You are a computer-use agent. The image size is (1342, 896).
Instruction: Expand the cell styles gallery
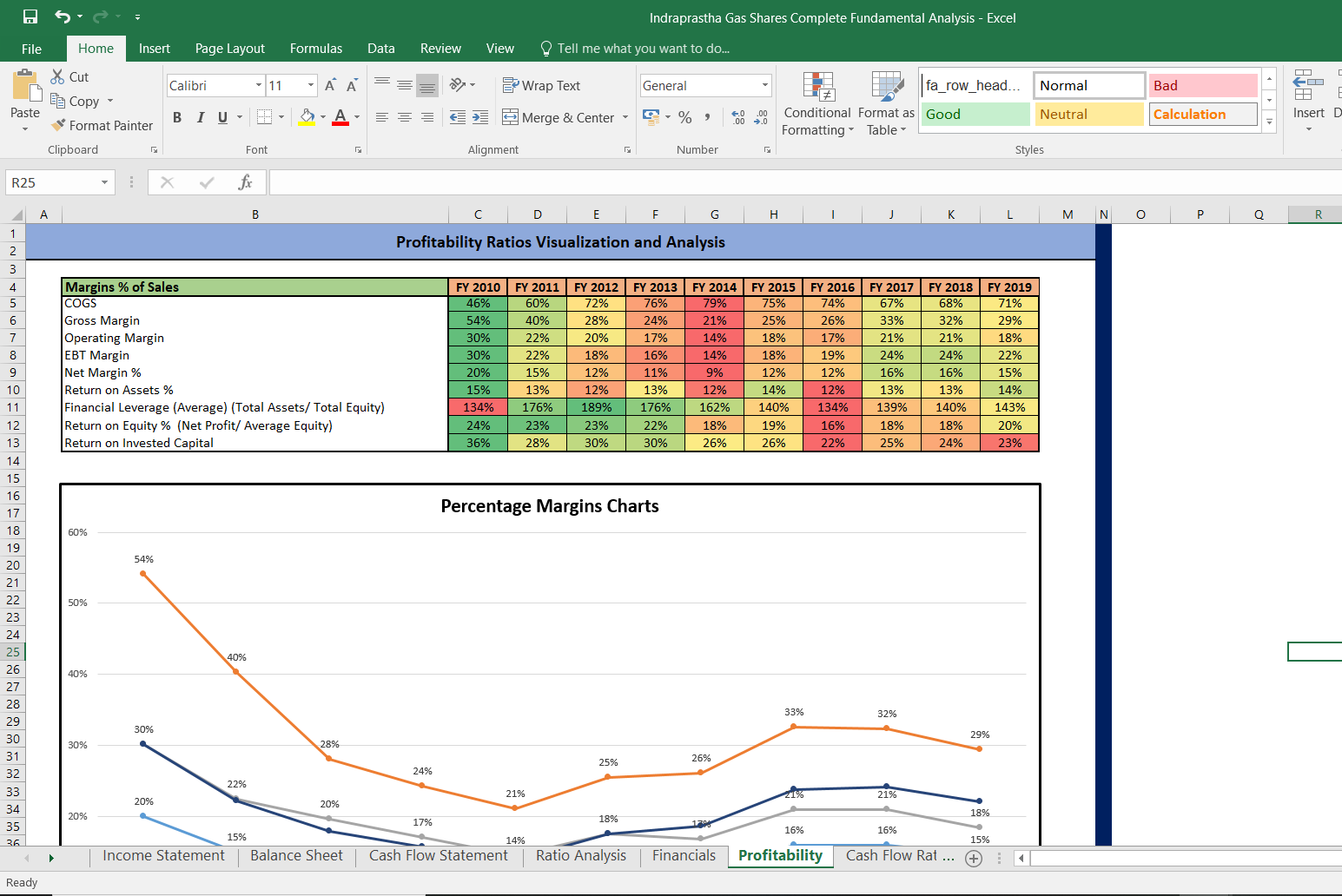pyautogui.click(x=1270, y=122)
